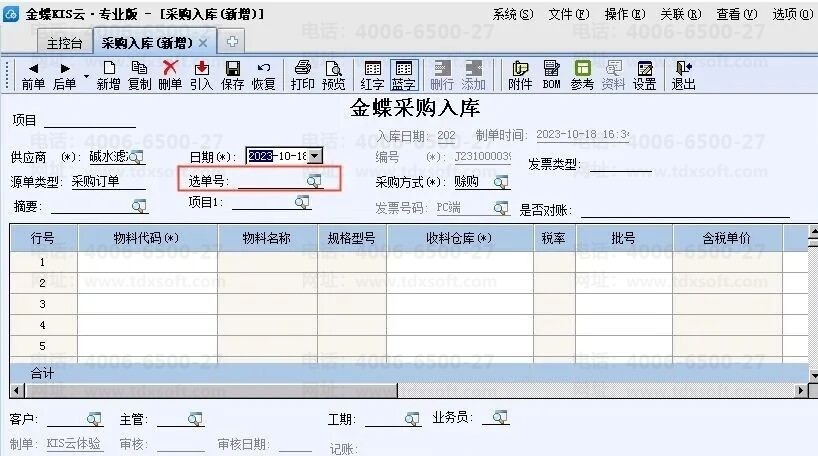This screenshot has height=456, width=818.
Task: Open the 关联(R) menu
Action: point(680,14)
